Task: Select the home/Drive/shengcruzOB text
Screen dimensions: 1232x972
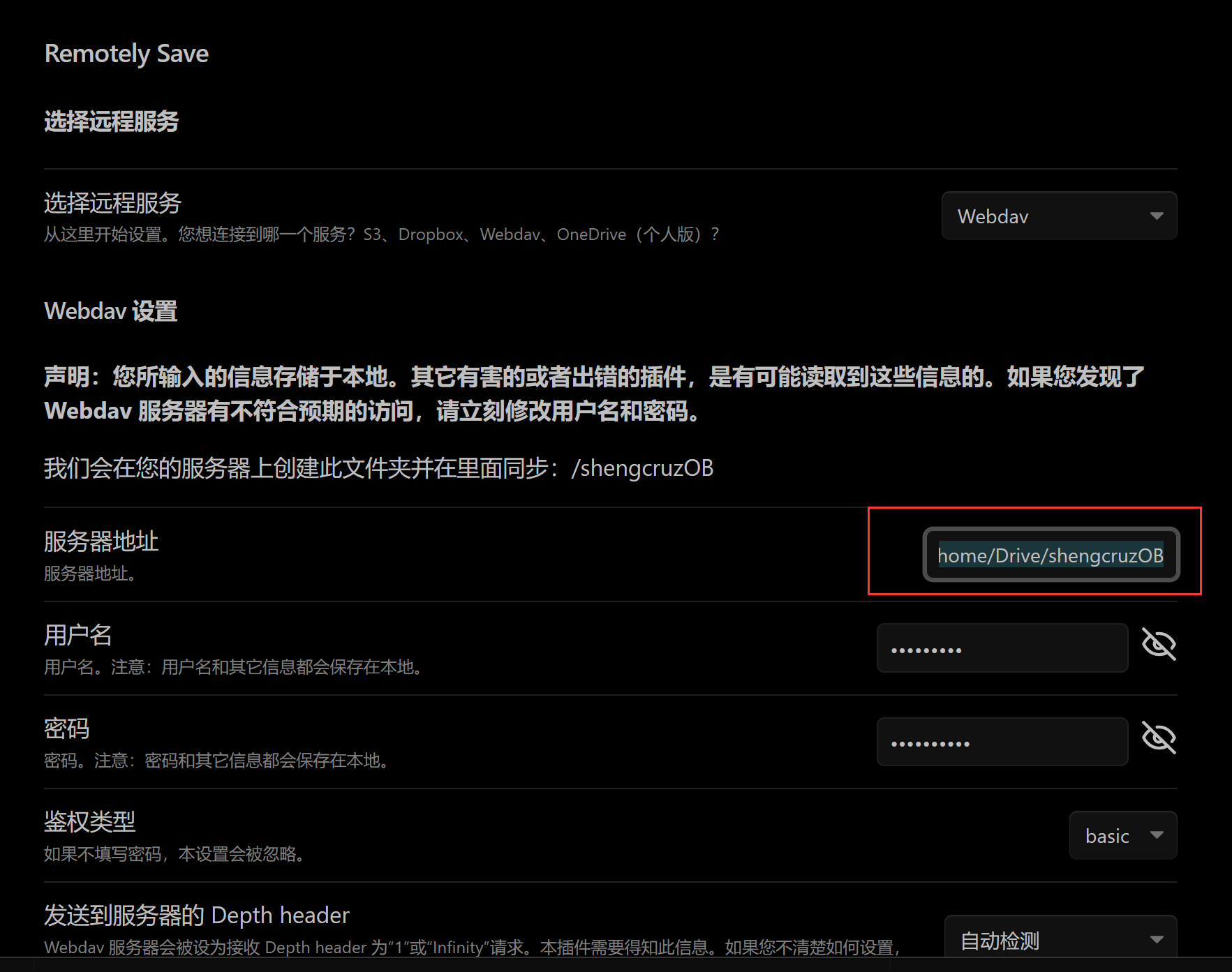Action: [x=1050, y=555]
